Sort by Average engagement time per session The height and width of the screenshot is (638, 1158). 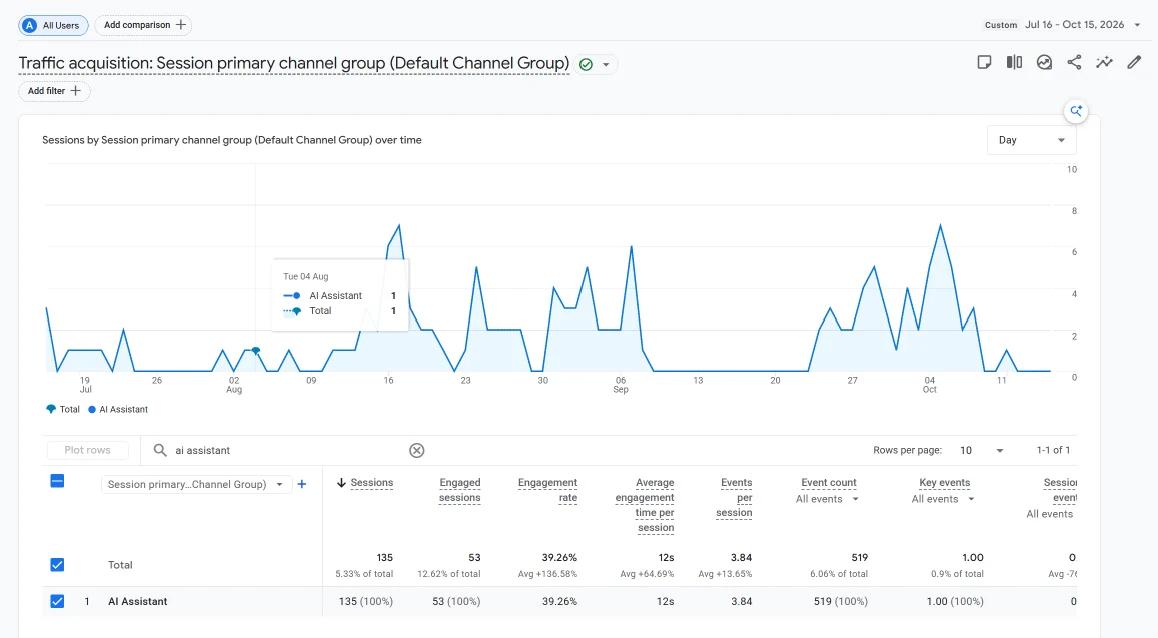tap(645, 505)
